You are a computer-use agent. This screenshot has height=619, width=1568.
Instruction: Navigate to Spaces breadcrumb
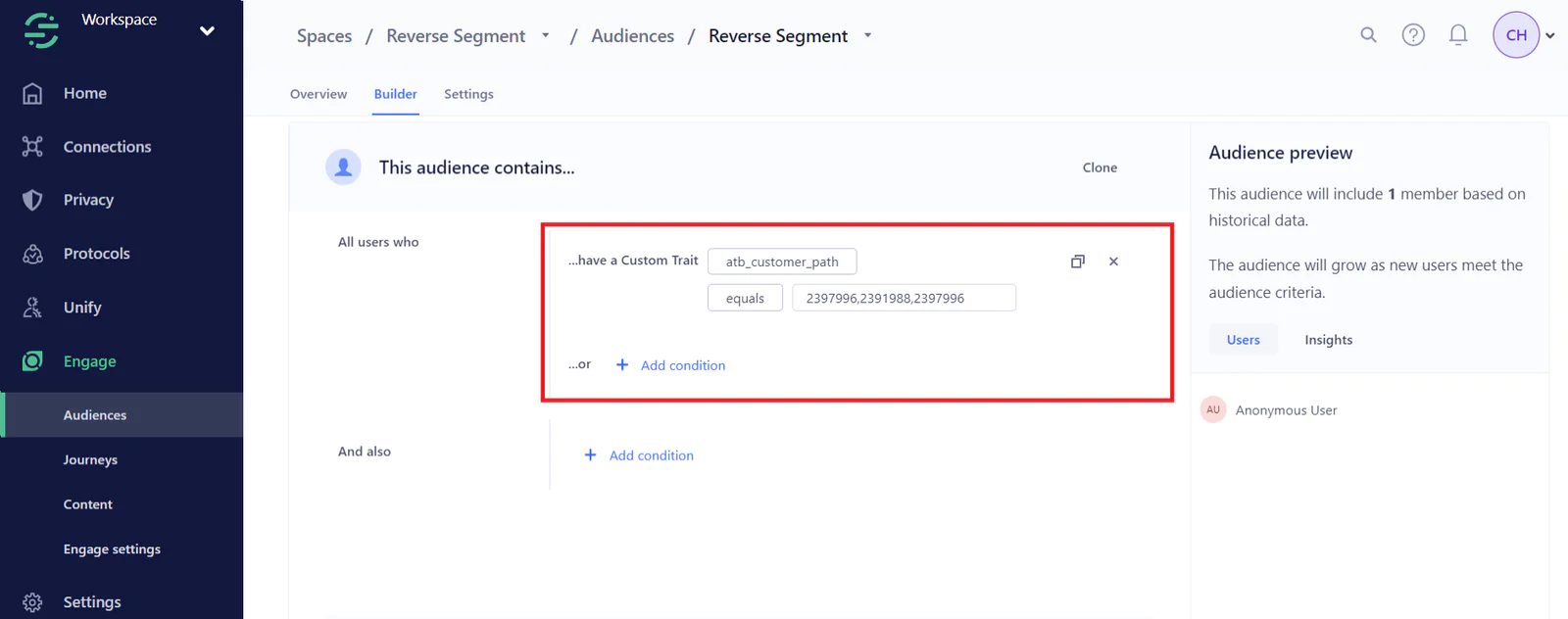tap(324, 36)
